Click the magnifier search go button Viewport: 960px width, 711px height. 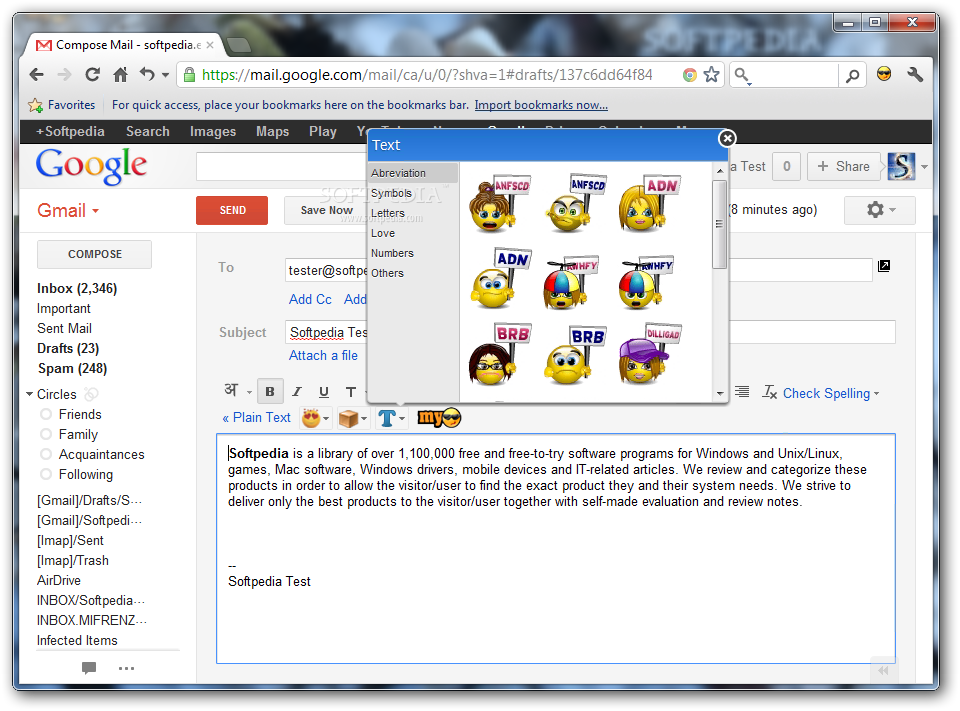852,75
